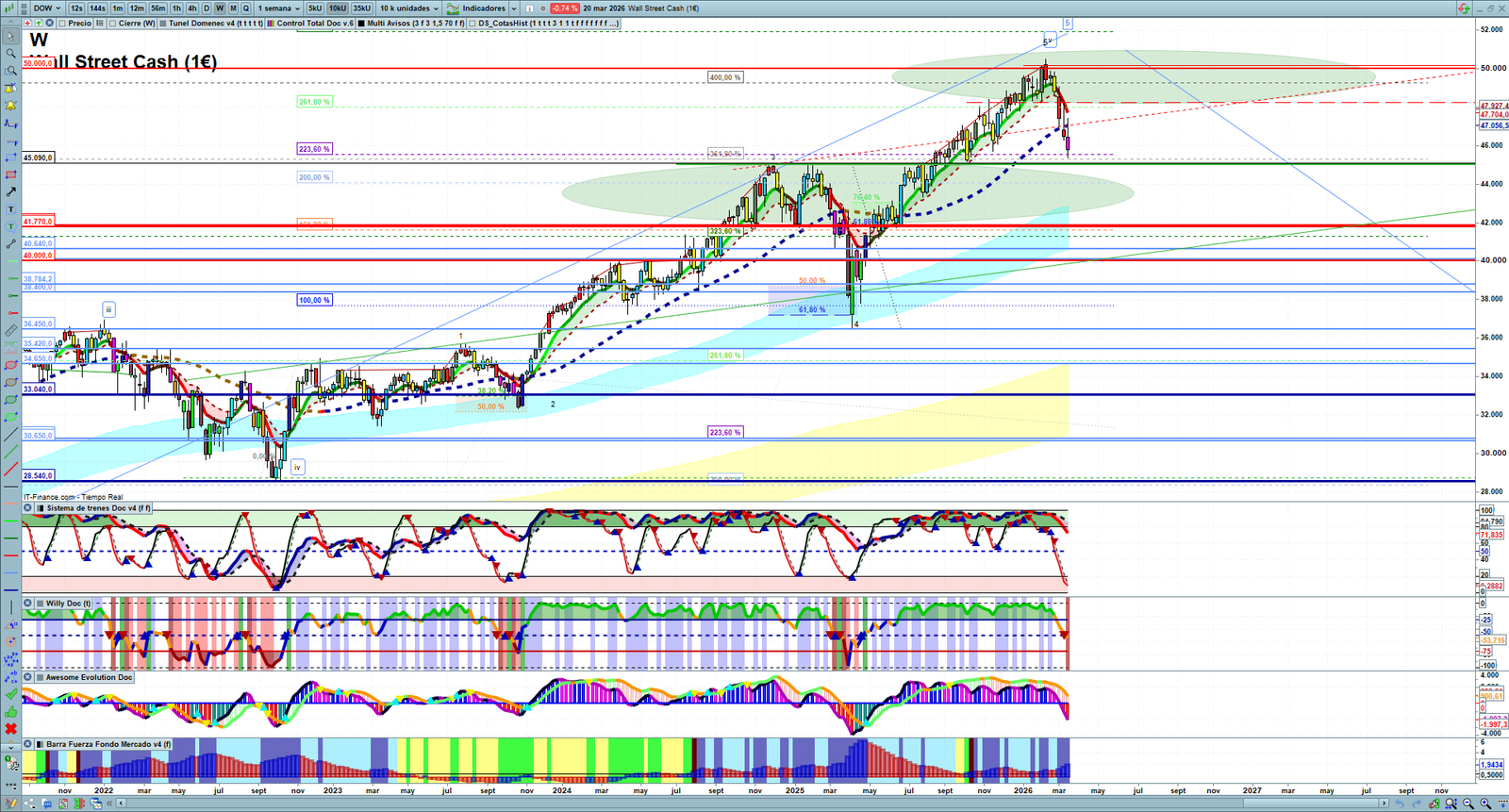
Task: Expand the Indicadores dropdown arrow
Action: point(513,8)
